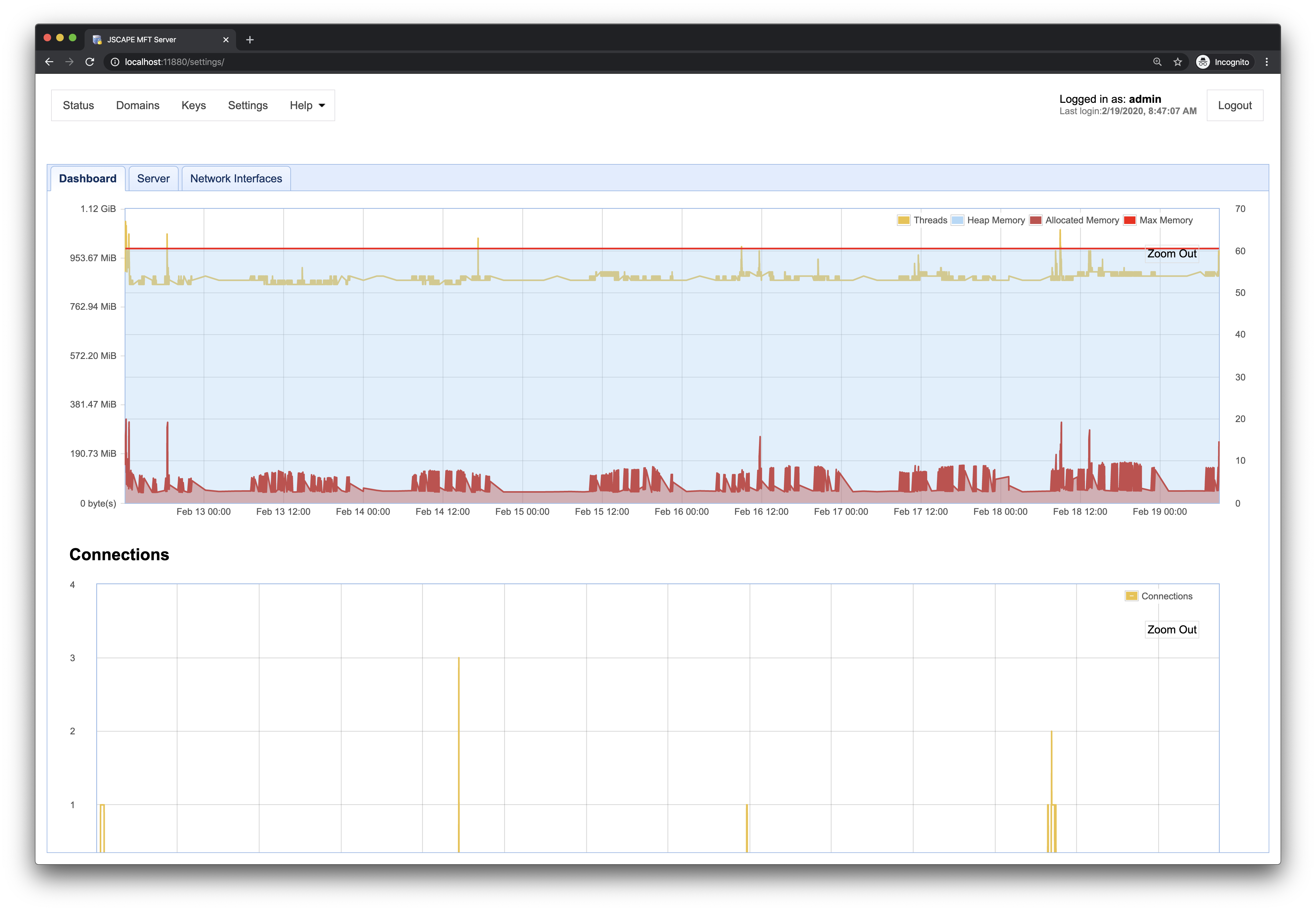Click the Logout button
The width and height of the screenshot is (1316, 911).
click(x=1234, y=105)
